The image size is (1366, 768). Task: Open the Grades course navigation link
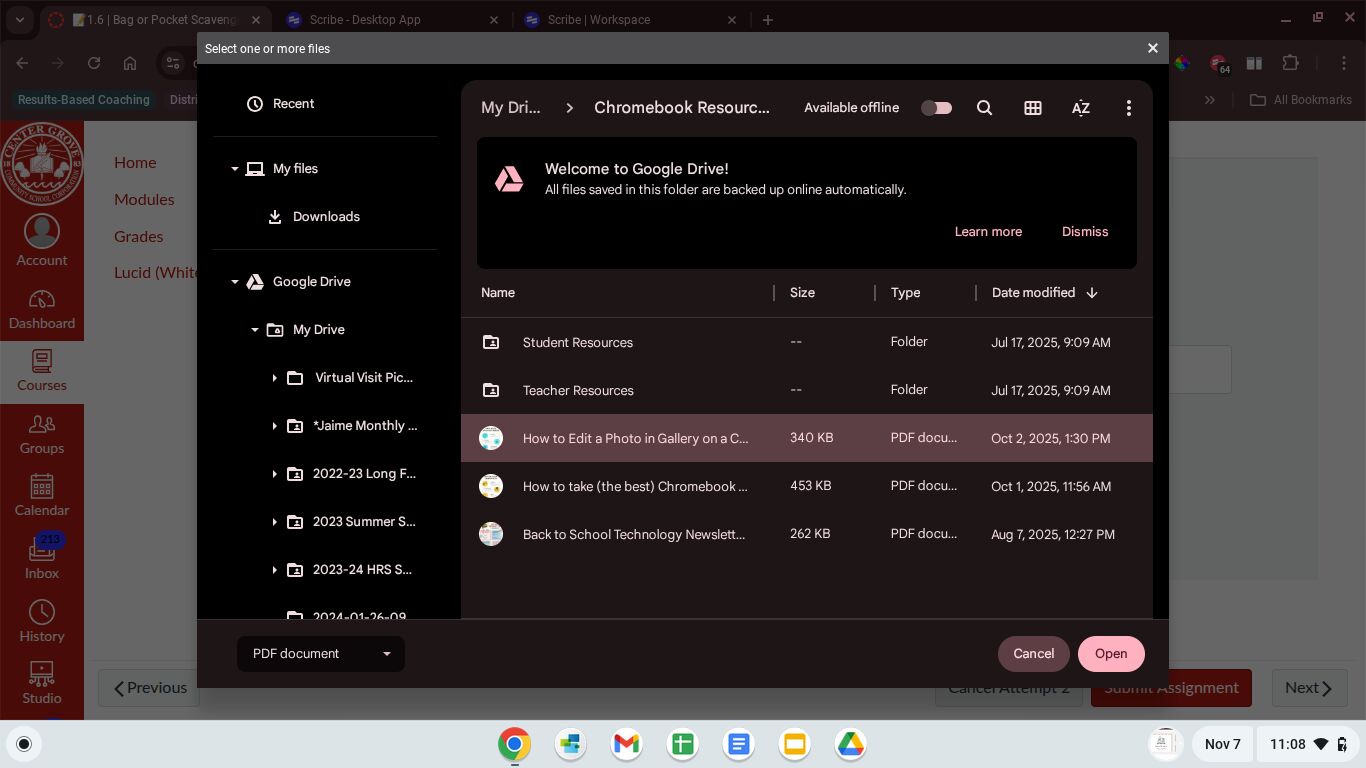139,237
